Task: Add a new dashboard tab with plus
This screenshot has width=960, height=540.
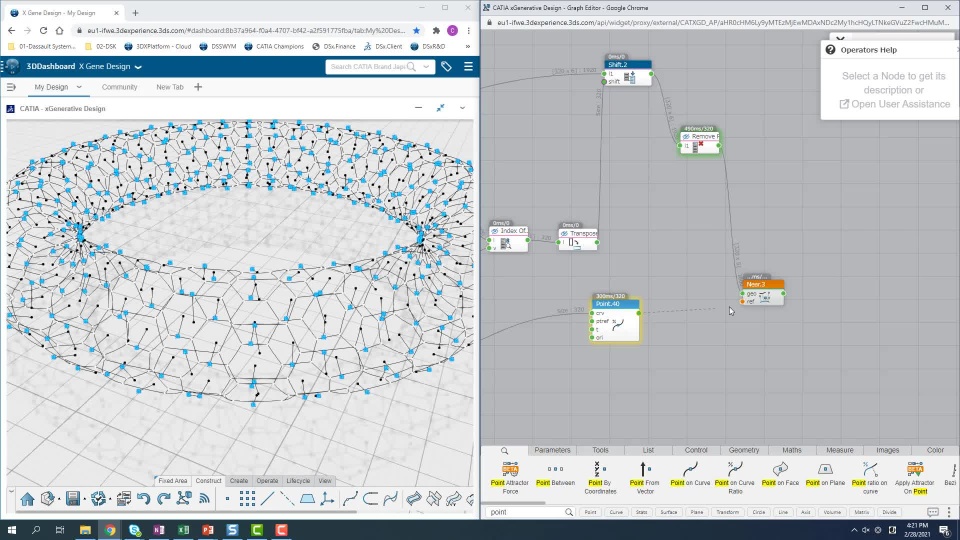Action: 198,87
